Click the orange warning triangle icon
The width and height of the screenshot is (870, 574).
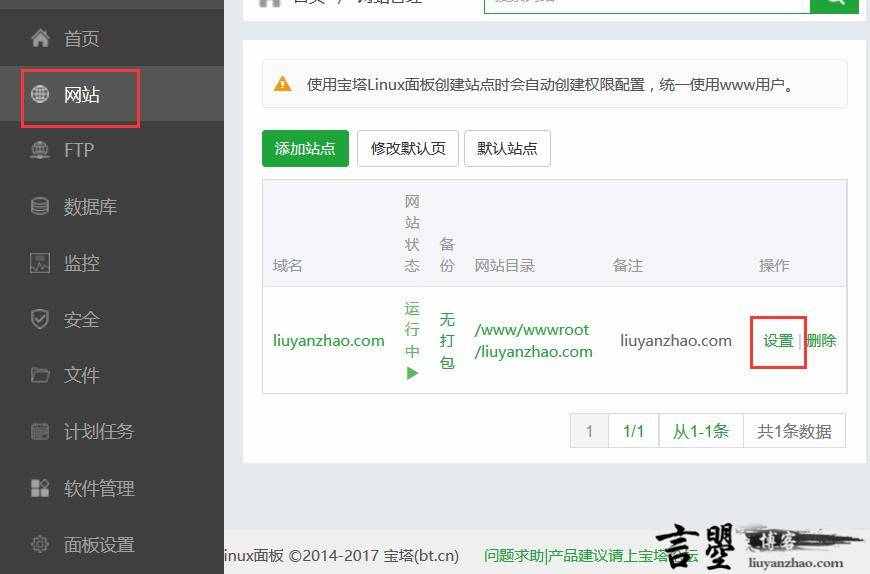pos(283,84)
